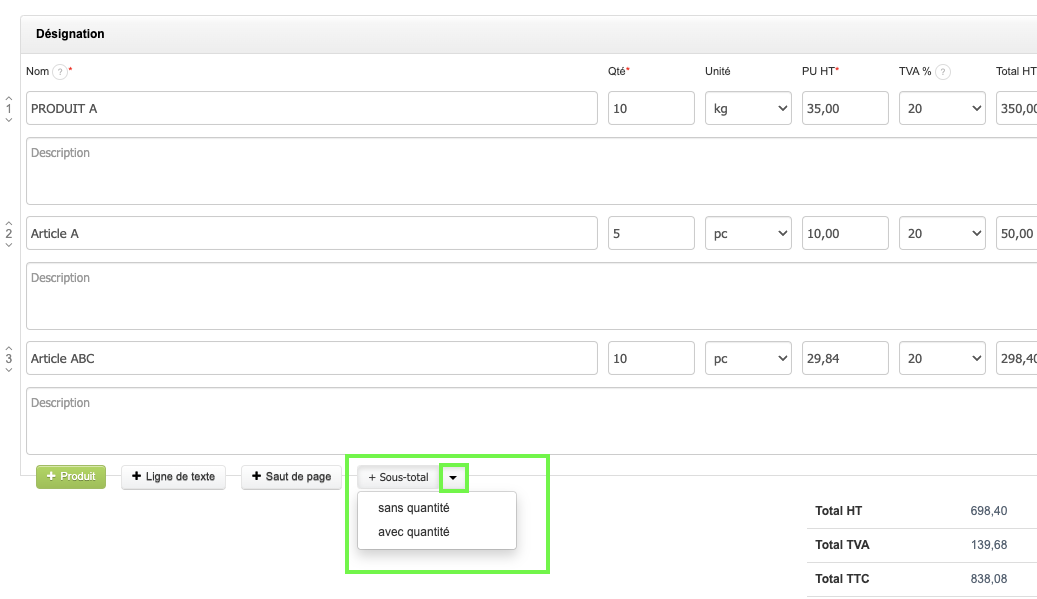
Task: Move line 2 down using chevron
Action: (x=9, y=244)
